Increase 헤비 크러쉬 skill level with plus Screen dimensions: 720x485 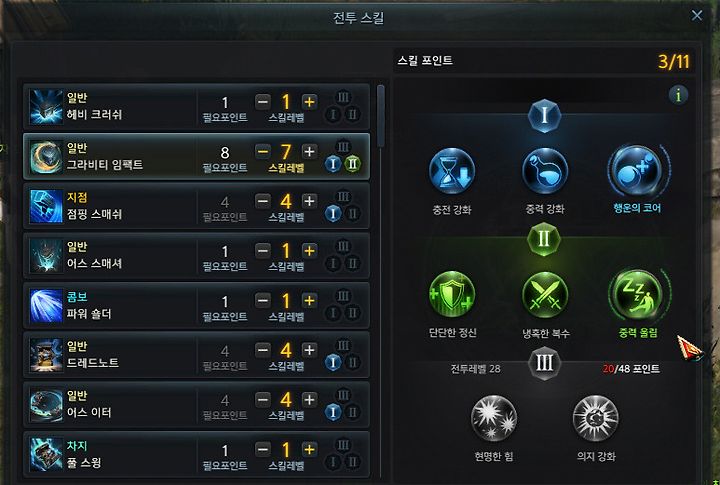coord(309,102)
